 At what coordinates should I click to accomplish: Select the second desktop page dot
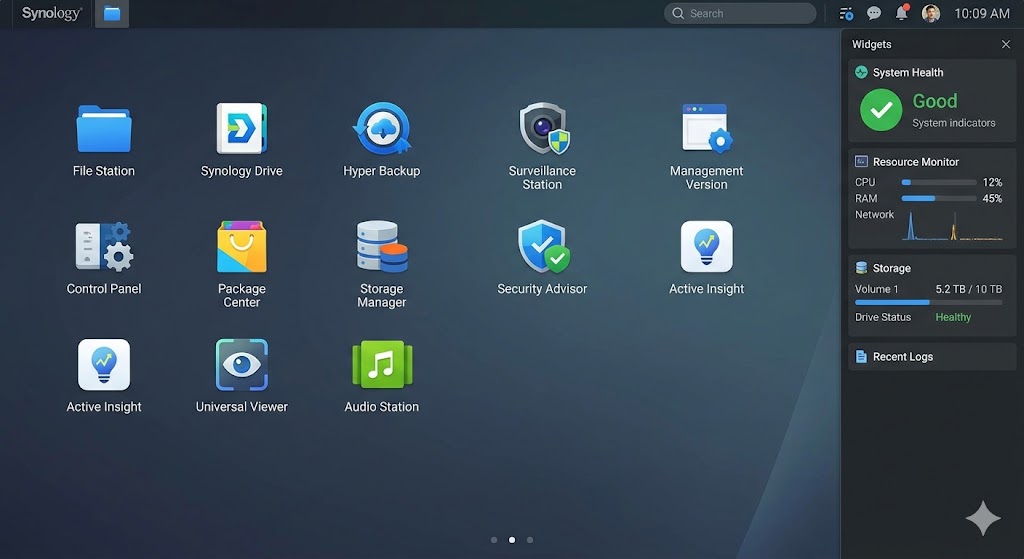tap(512, 540)
